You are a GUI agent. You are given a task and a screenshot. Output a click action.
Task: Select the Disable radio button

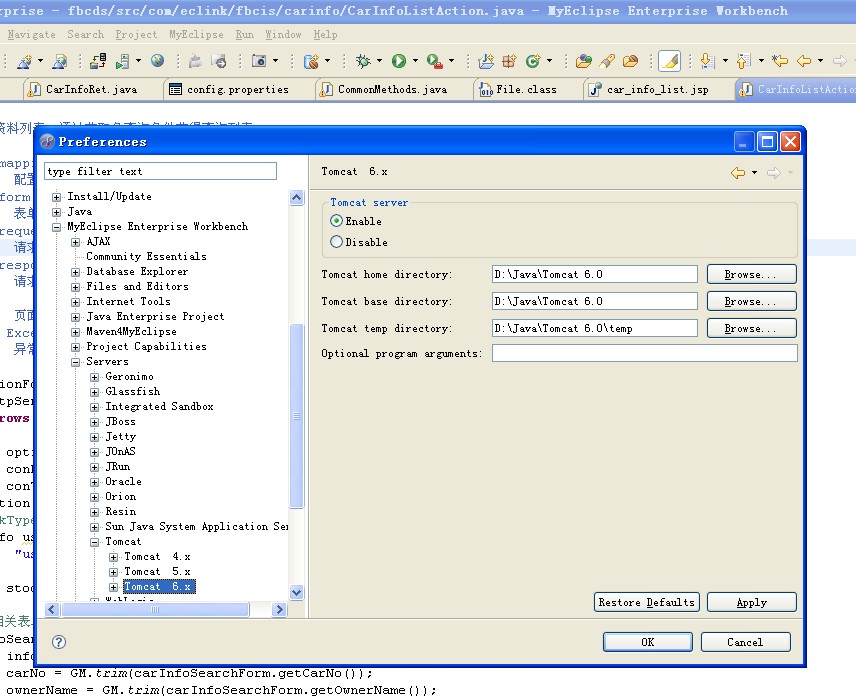tap(337, 242)
